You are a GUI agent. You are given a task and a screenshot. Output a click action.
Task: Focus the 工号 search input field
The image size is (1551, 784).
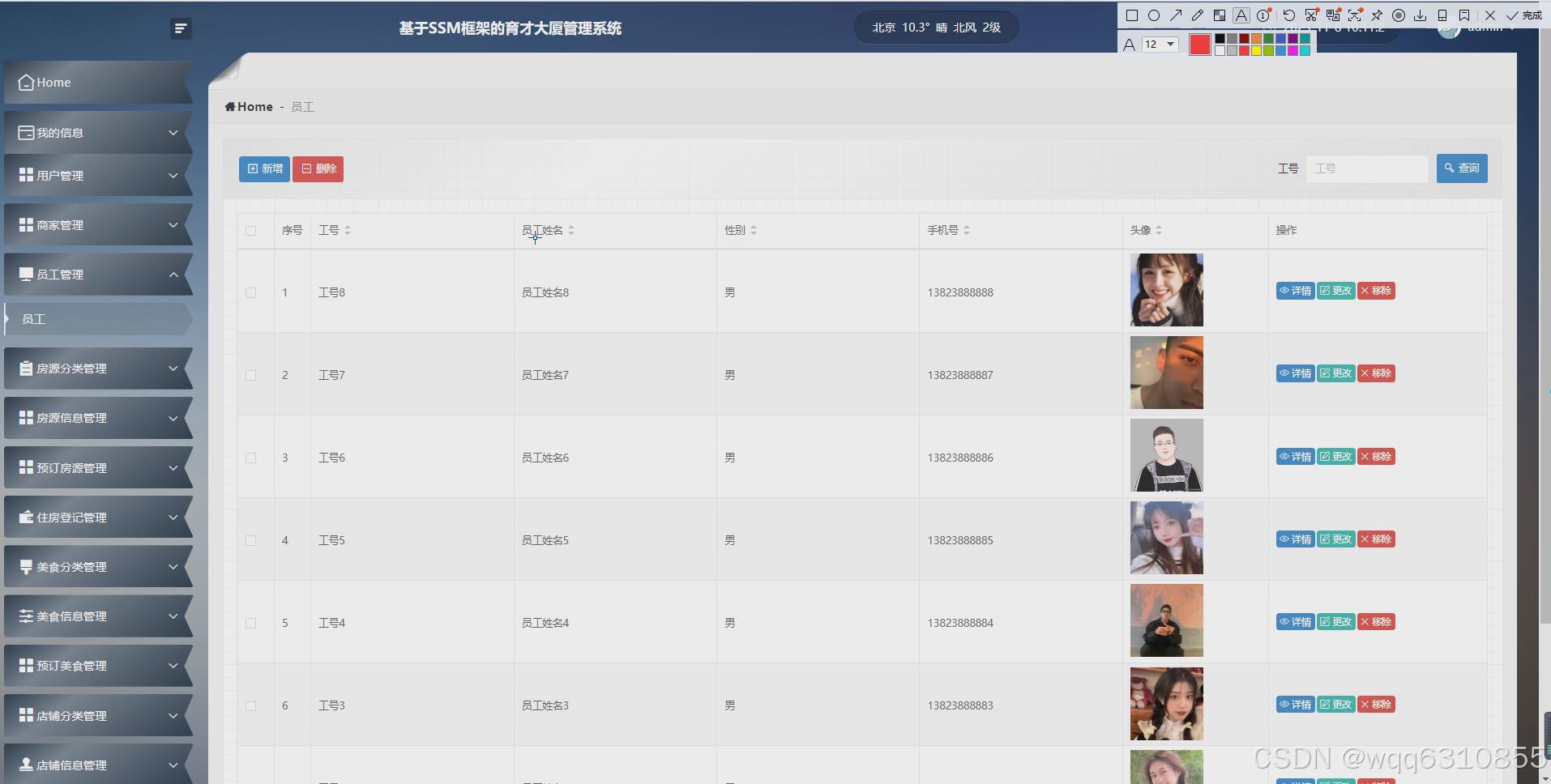1367,168
